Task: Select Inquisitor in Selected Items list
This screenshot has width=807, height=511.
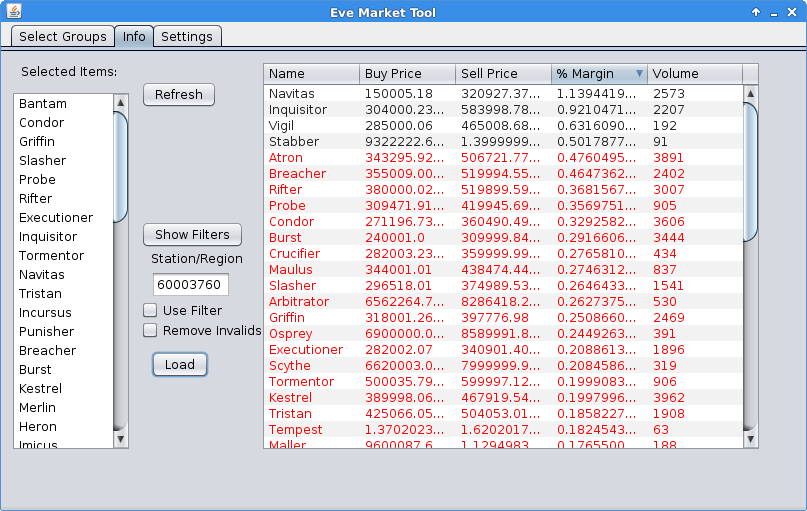Action: click(63, 237)
